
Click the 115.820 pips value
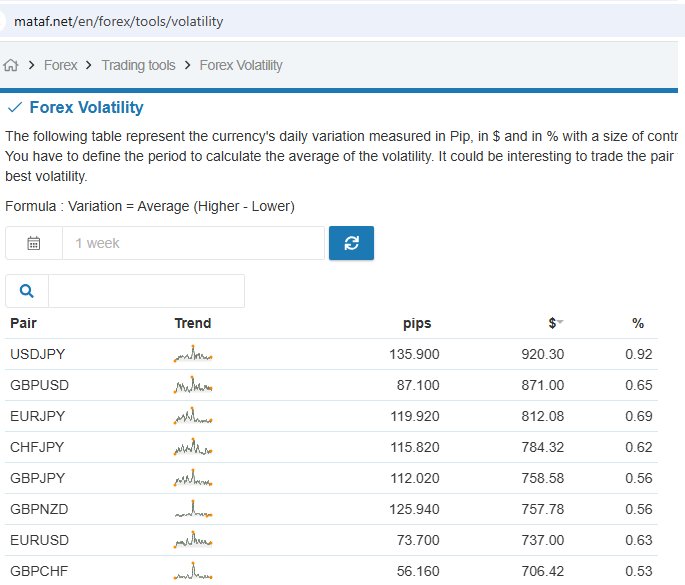pyautogui.click(x=415, y=447)
